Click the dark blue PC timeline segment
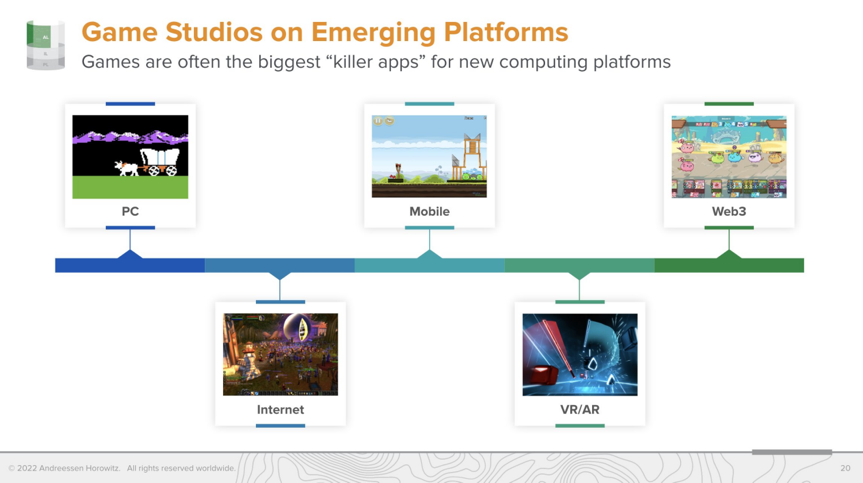Image resolution: width=863 pixels, height=483 pixels. (100, 265)
